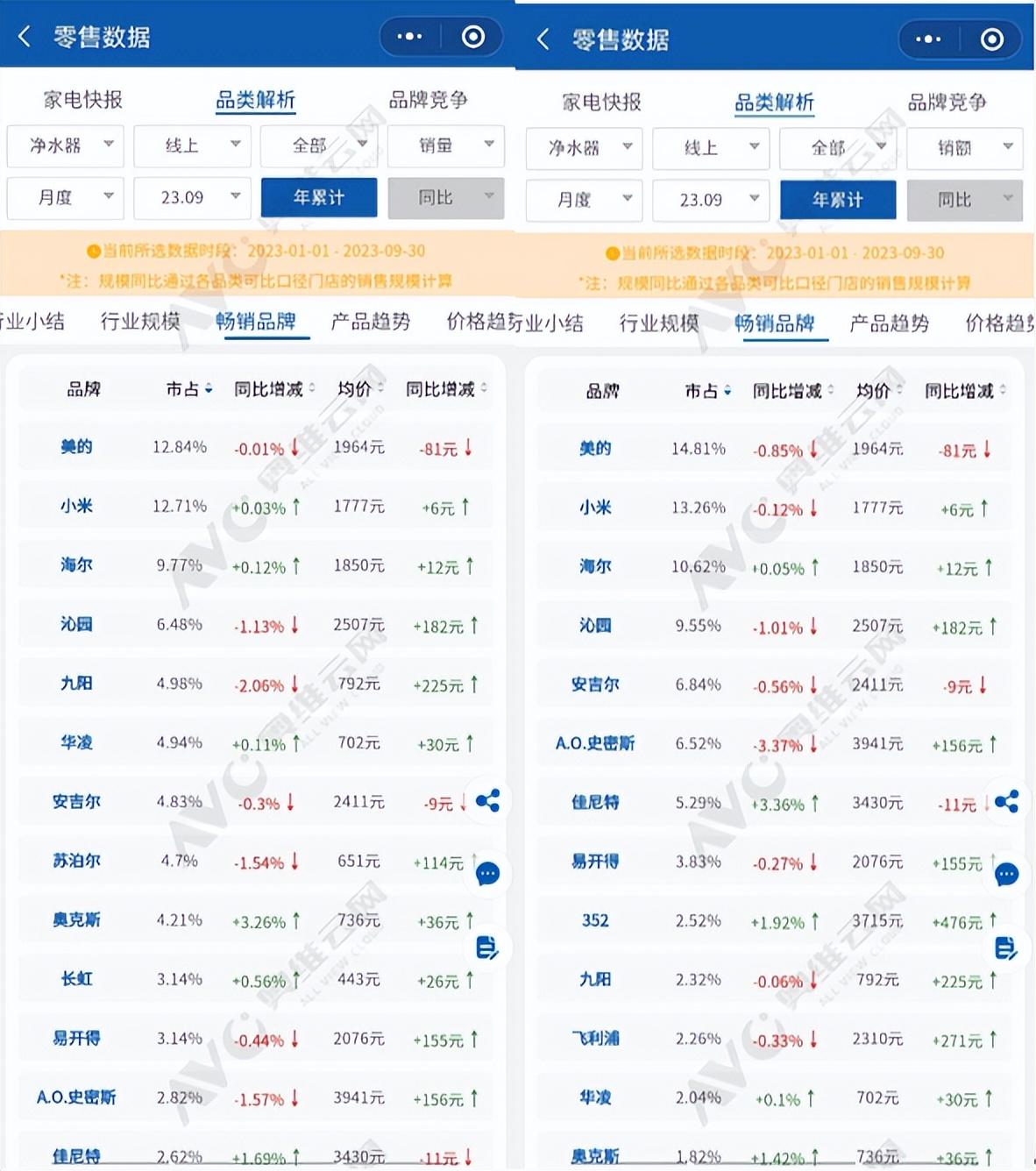The height and width of the screenshot is (1171, 1036).
Task: Click the 651元 average price in 苏泊尔 row
Action: (x=359, y=862)
